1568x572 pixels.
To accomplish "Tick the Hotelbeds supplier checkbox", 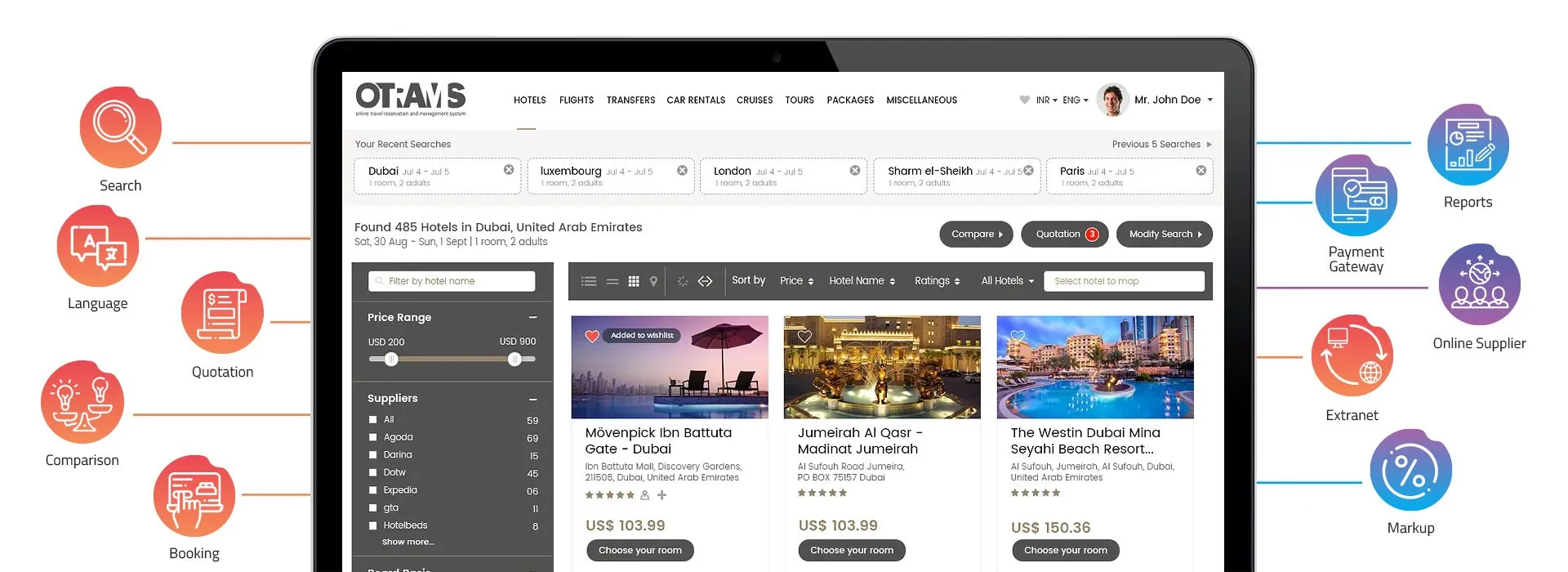I will [x=373, y=525].
